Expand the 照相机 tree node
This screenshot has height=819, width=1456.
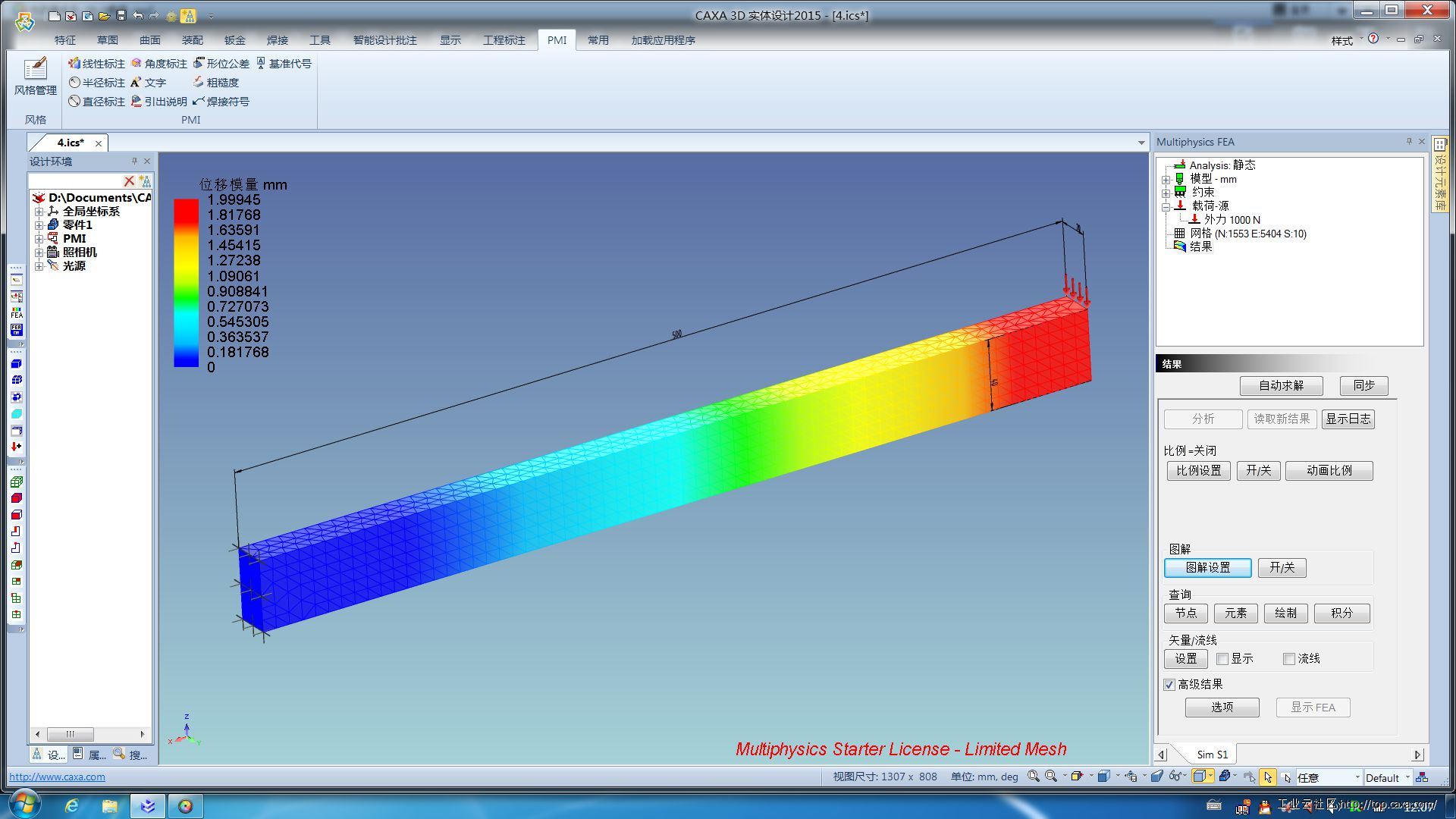tap(39, 253)
